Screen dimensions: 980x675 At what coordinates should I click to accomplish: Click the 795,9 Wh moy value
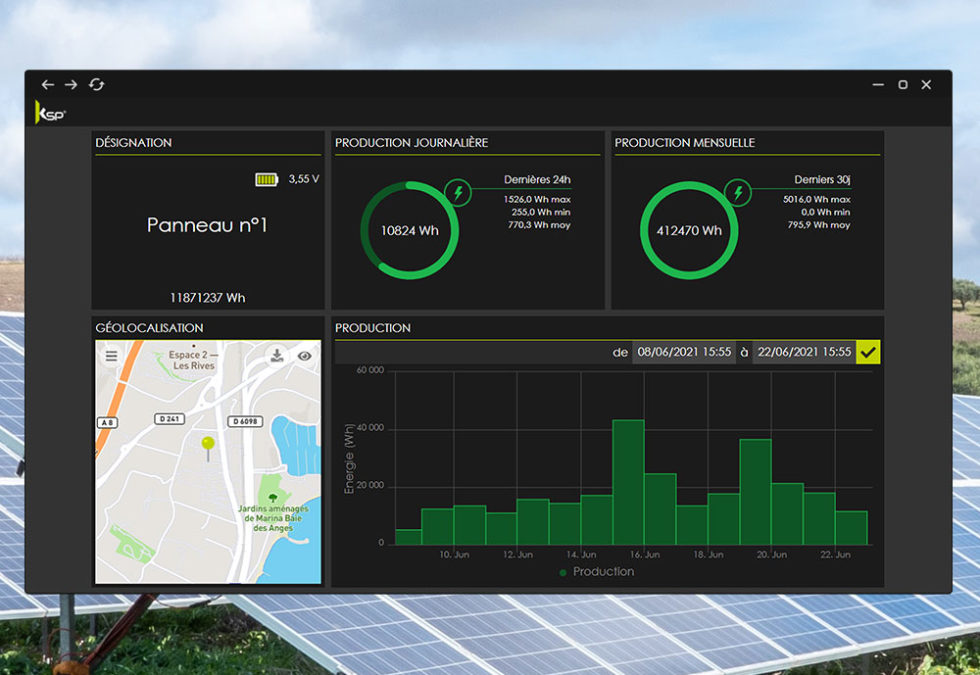(x=819, y=225)
